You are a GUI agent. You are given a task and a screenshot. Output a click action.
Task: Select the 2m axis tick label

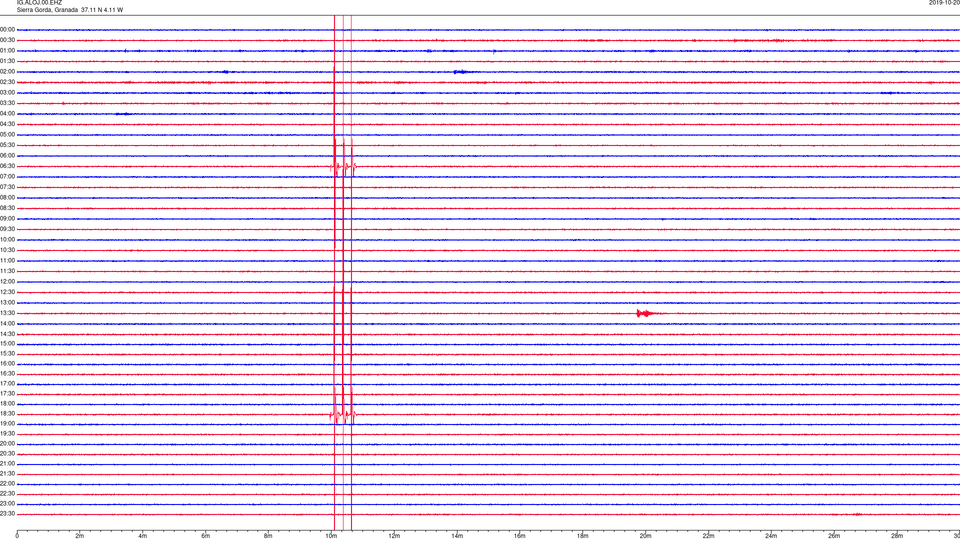80,536
